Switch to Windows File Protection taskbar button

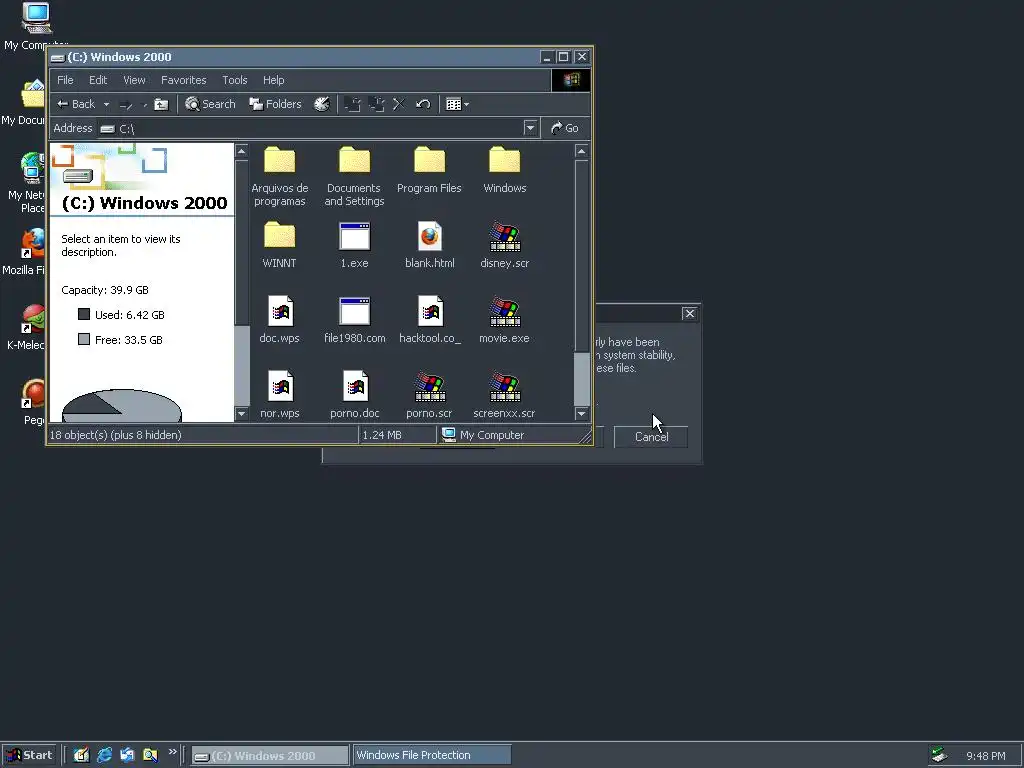[432, 755]
